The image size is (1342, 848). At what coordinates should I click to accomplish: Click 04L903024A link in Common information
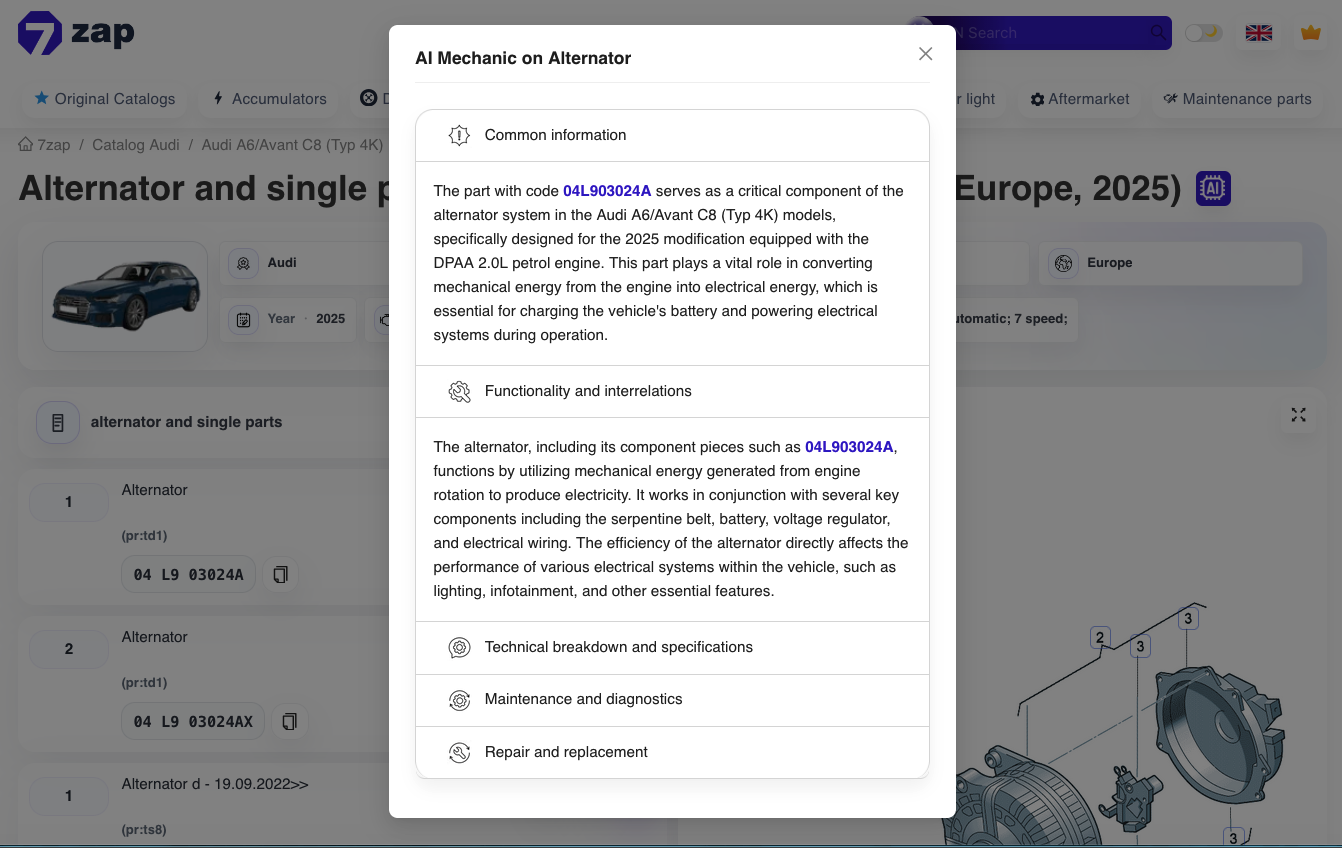pyautogui.click(x=607, y=191)
